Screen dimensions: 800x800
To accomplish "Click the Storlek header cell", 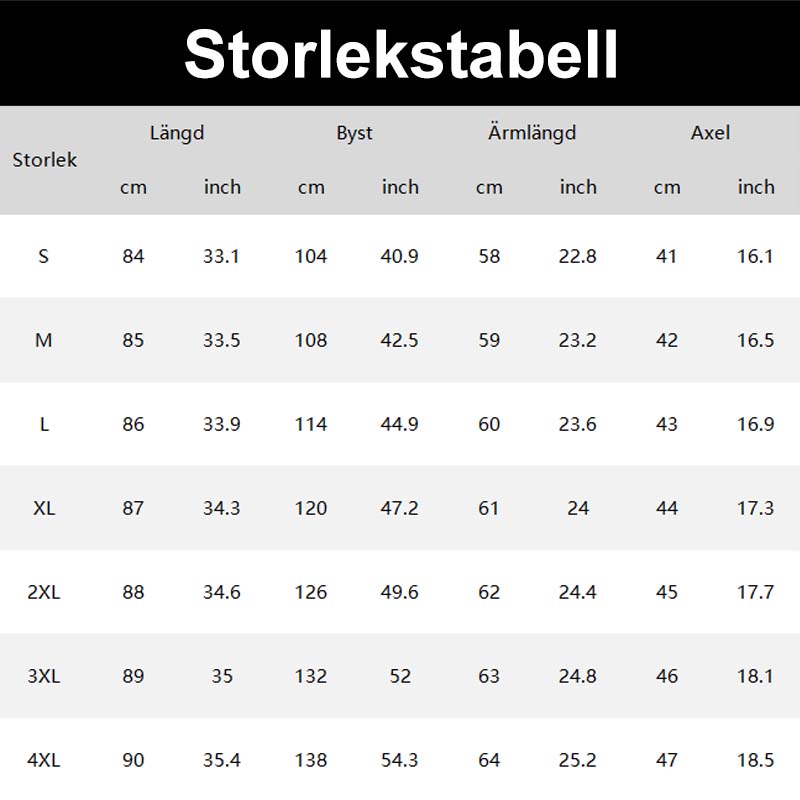I will (x=44, y=160).
